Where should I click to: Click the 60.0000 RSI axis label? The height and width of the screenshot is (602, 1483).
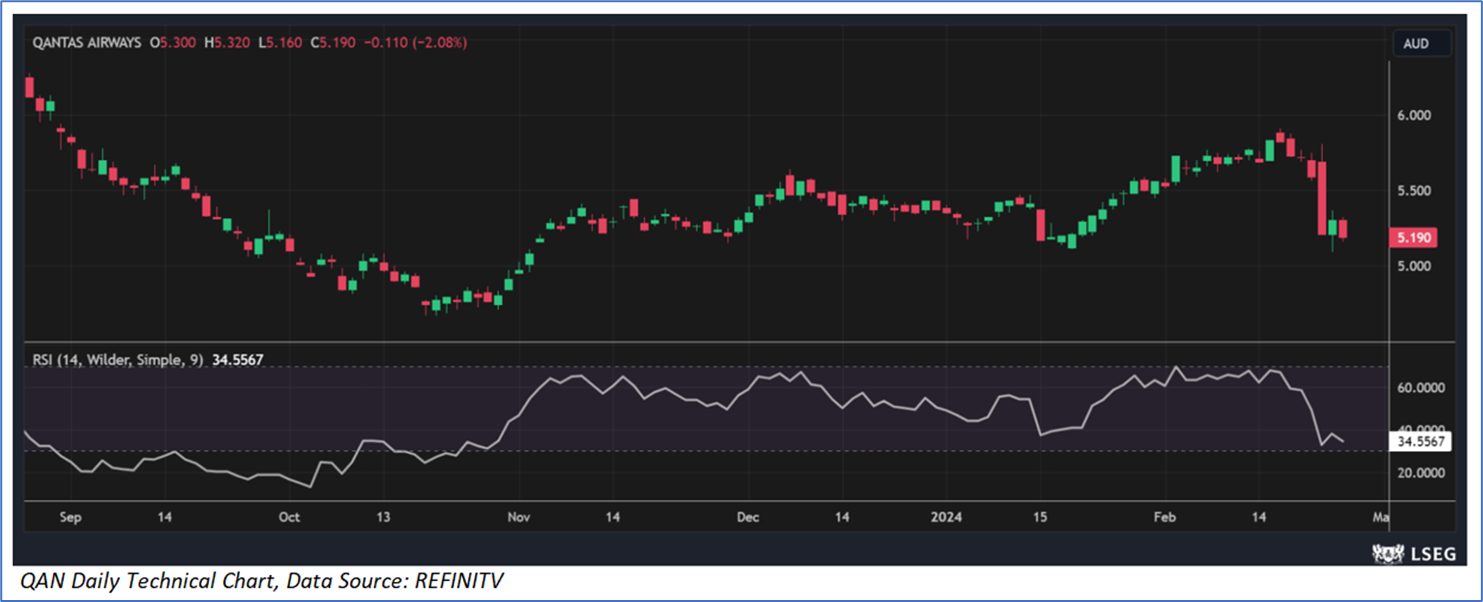(1421, 388)
